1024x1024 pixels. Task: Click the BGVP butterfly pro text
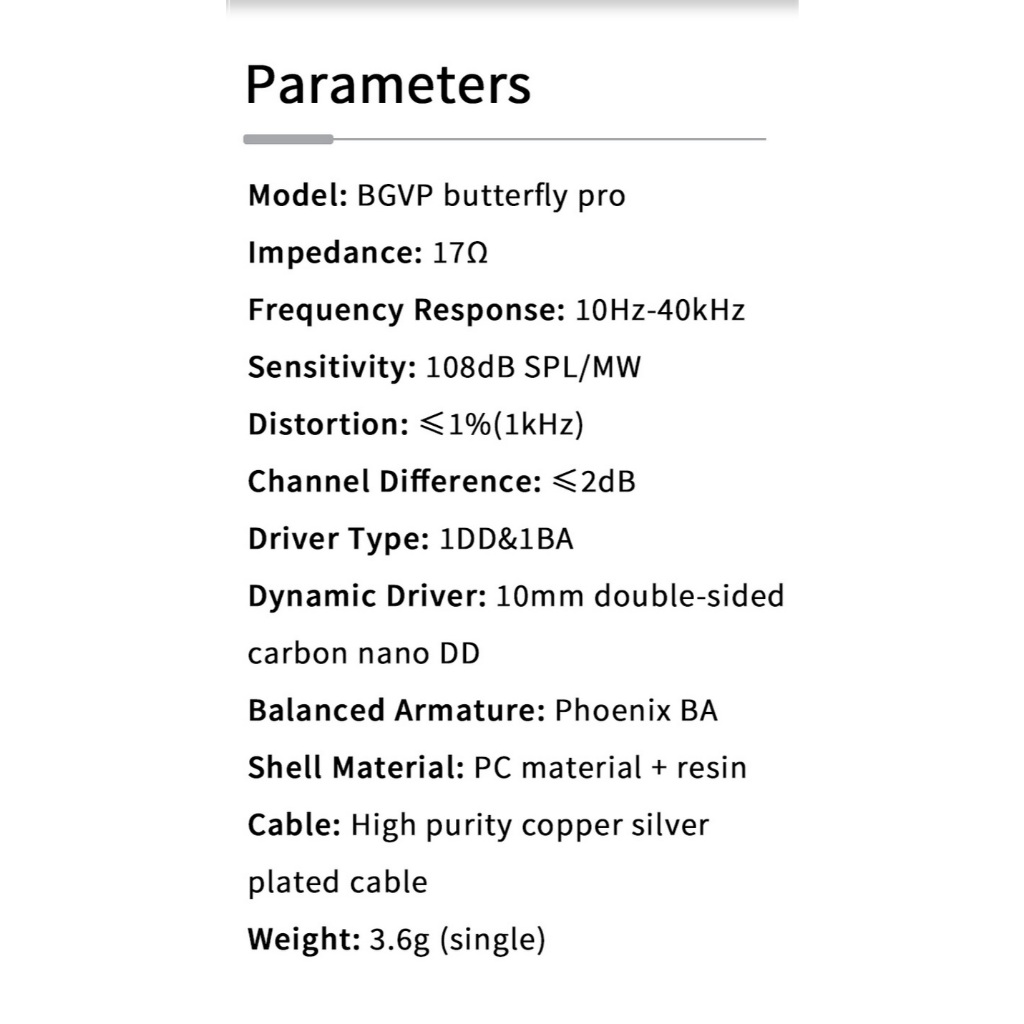point(490,195)
